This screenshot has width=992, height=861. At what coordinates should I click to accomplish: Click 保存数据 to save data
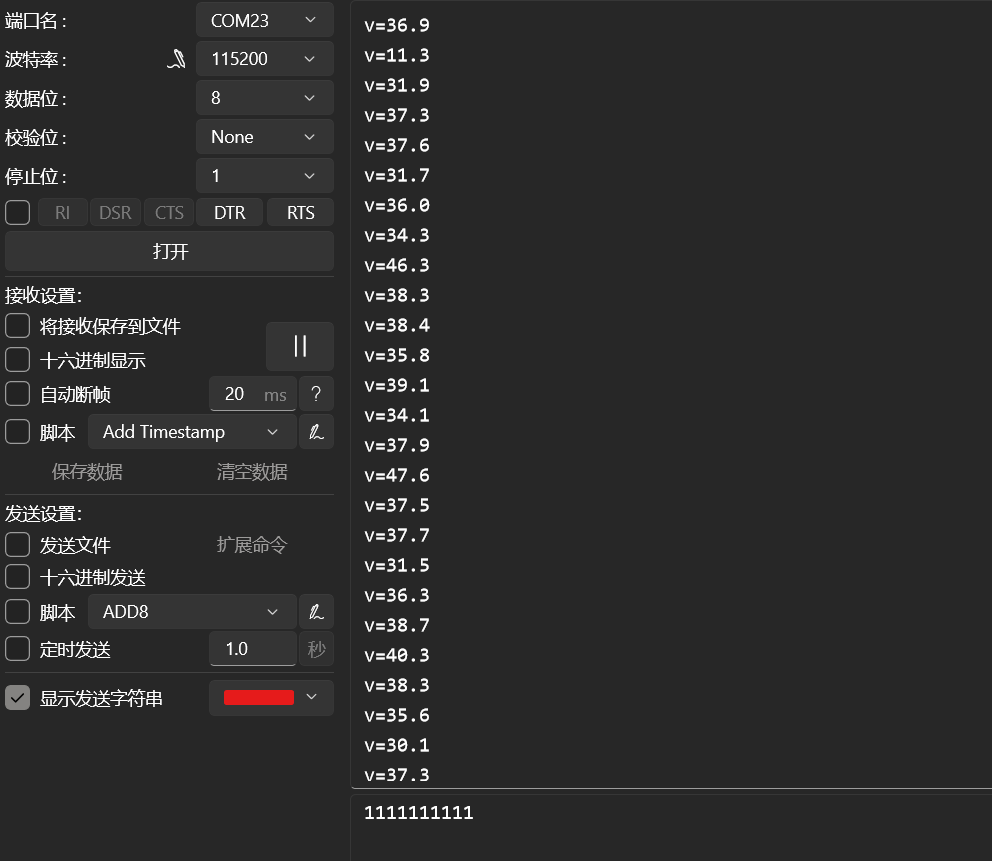tap(87, 472)
